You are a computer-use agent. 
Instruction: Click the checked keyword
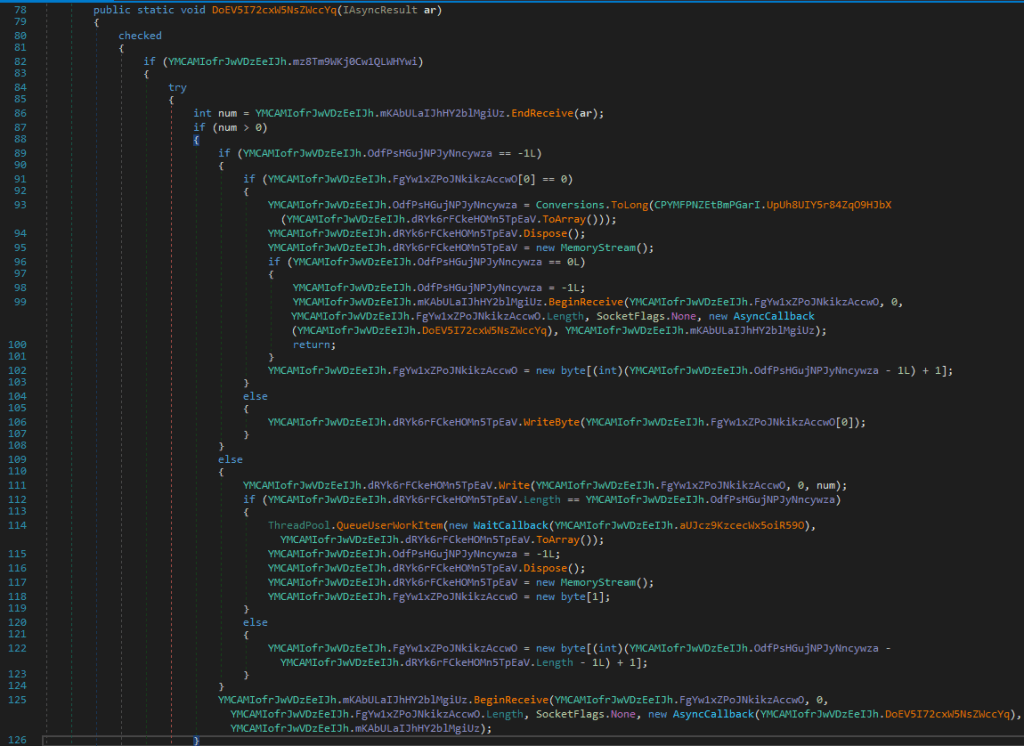point(140,36)
